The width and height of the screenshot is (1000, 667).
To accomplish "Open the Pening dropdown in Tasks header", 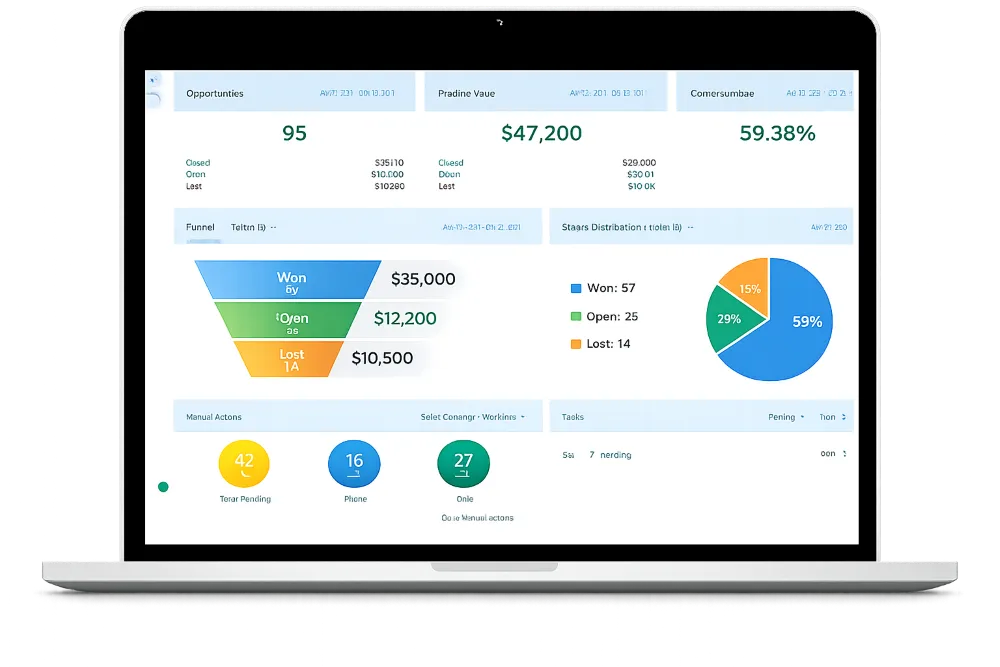I will 786,417.
